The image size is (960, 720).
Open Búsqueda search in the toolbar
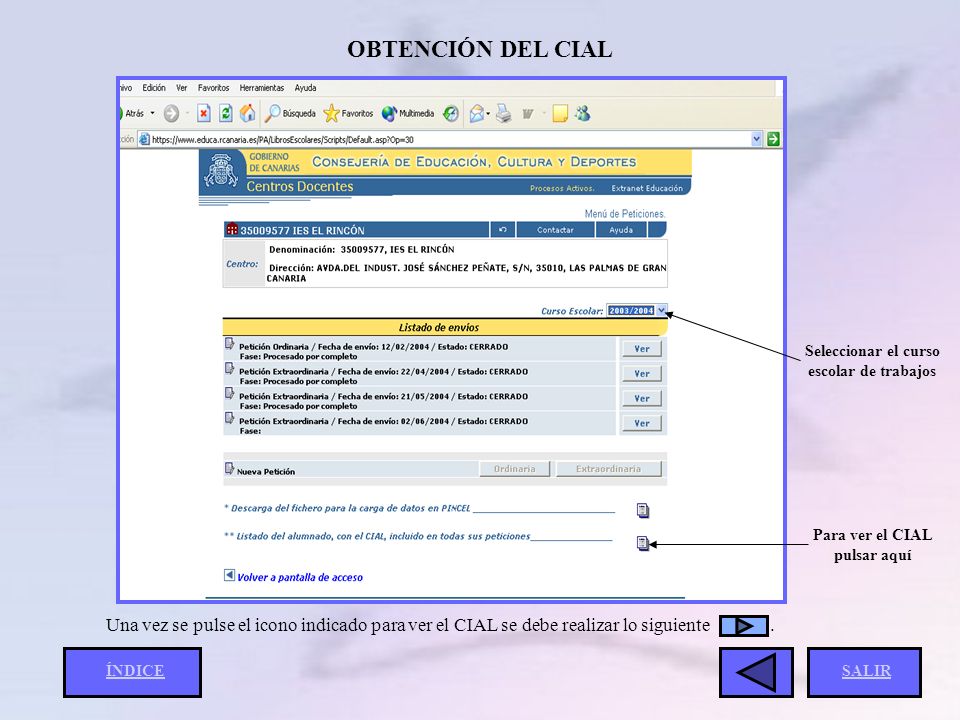[x=290, y=113]
